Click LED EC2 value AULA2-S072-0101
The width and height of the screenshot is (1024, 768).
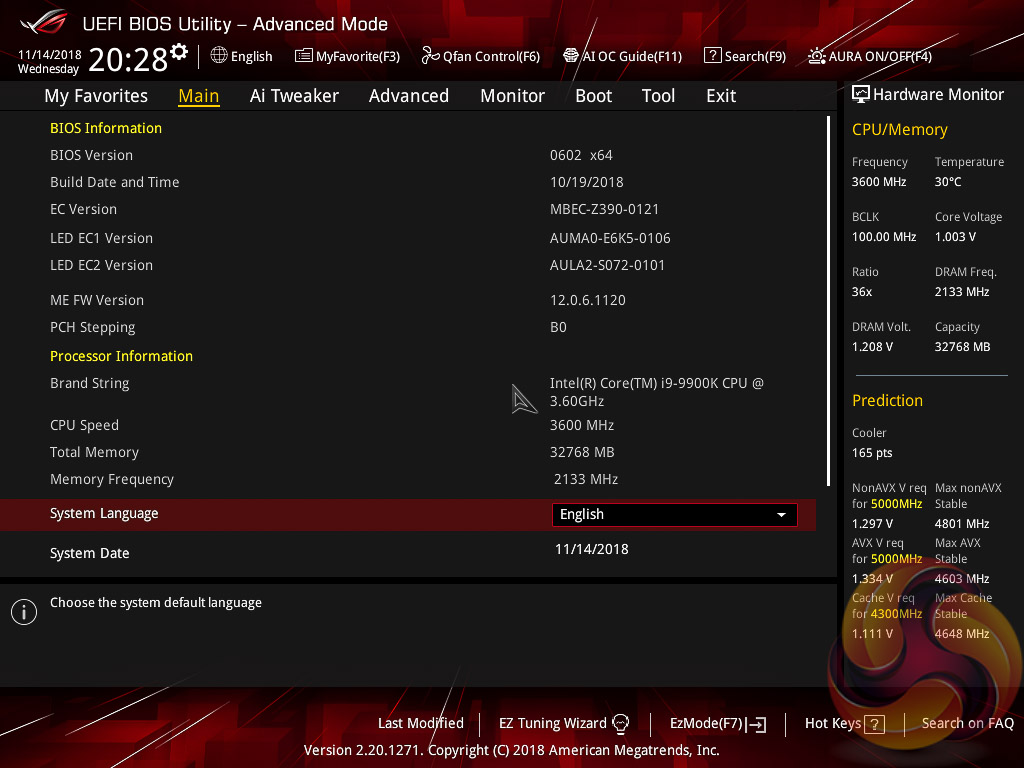point(607,265)
